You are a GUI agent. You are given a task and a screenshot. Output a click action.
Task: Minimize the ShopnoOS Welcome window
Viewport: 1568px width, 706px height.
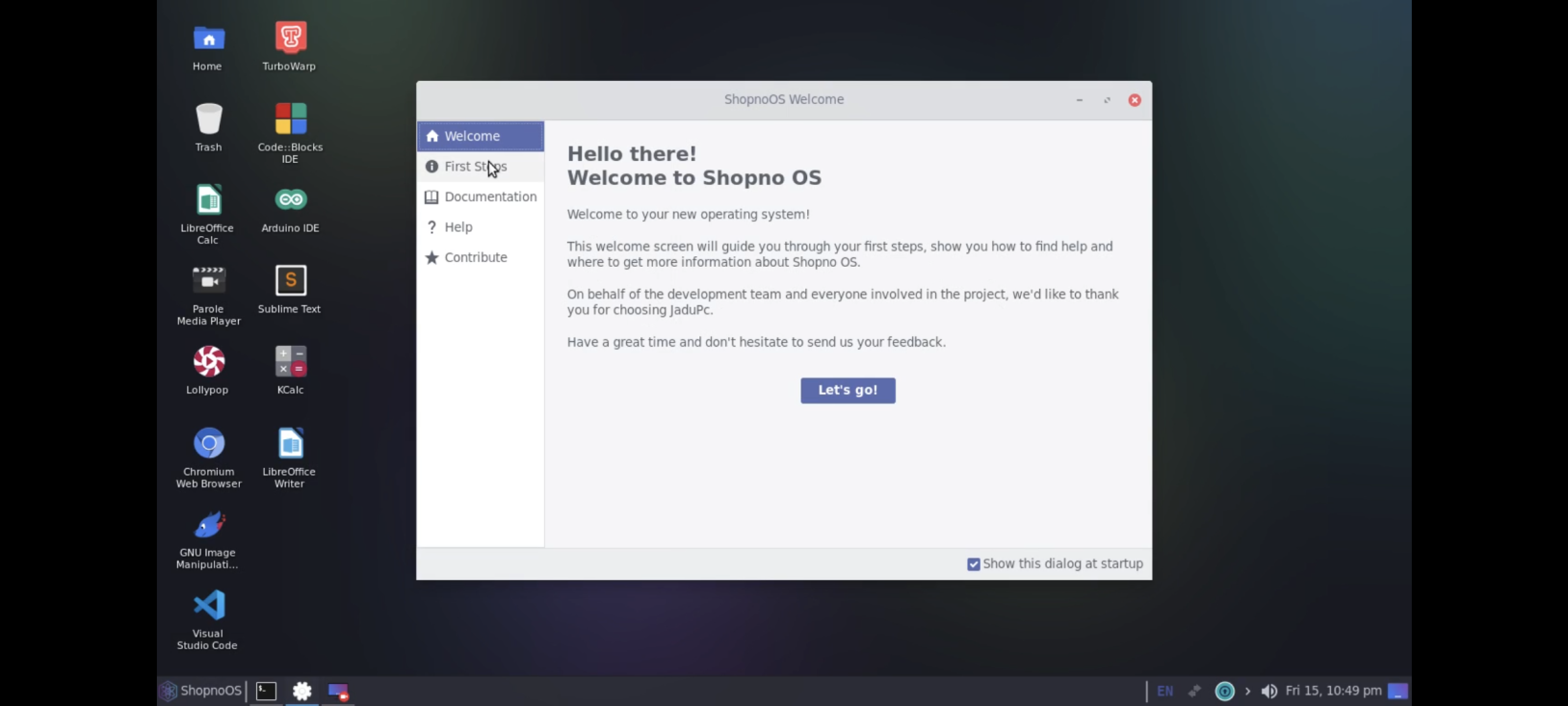(1080, 100)
